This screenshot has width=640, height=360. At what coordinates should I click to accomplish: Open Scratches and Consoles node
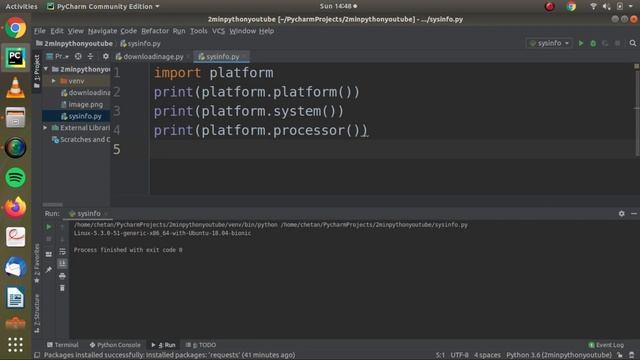click(x=81, y=140)
